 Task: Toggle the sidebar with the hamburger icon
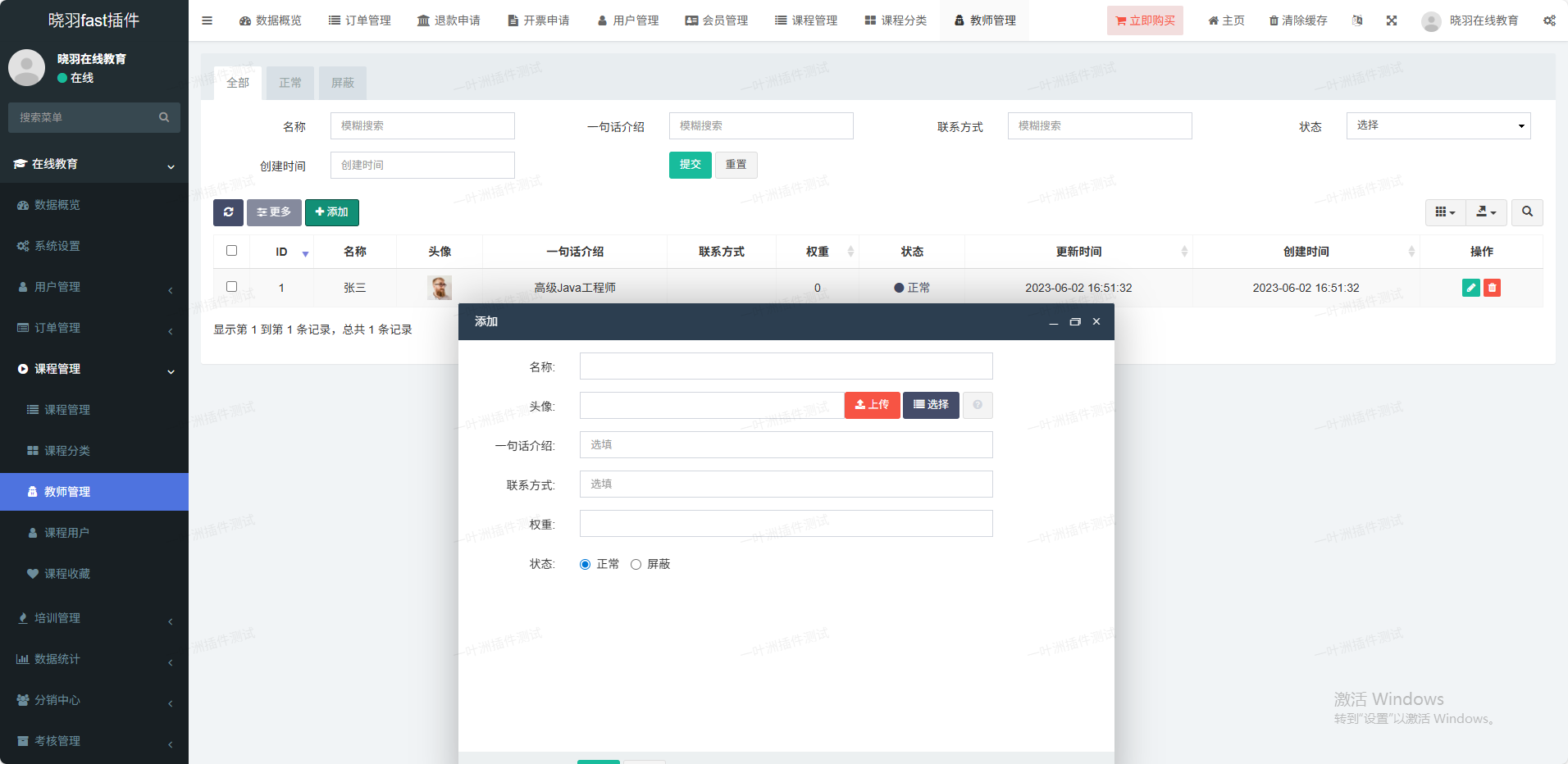coord(207,20)
